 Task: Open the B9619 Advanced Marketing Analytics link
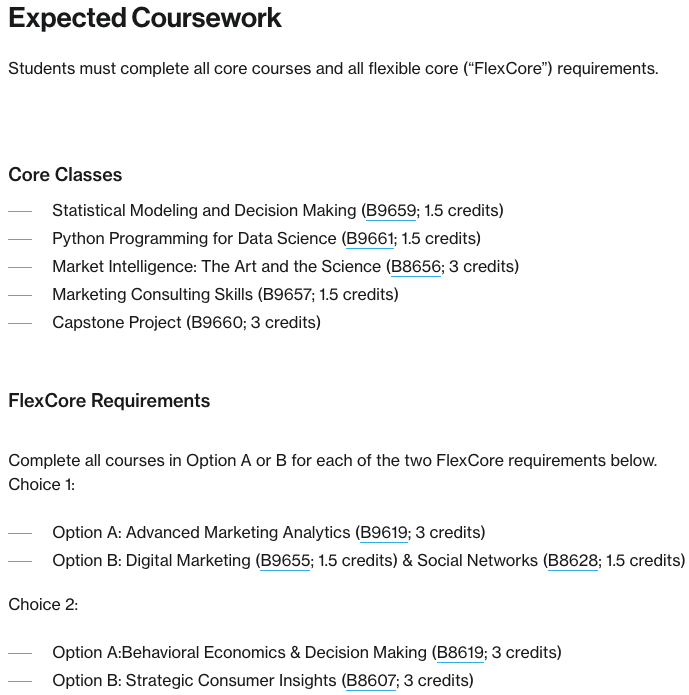384,533
